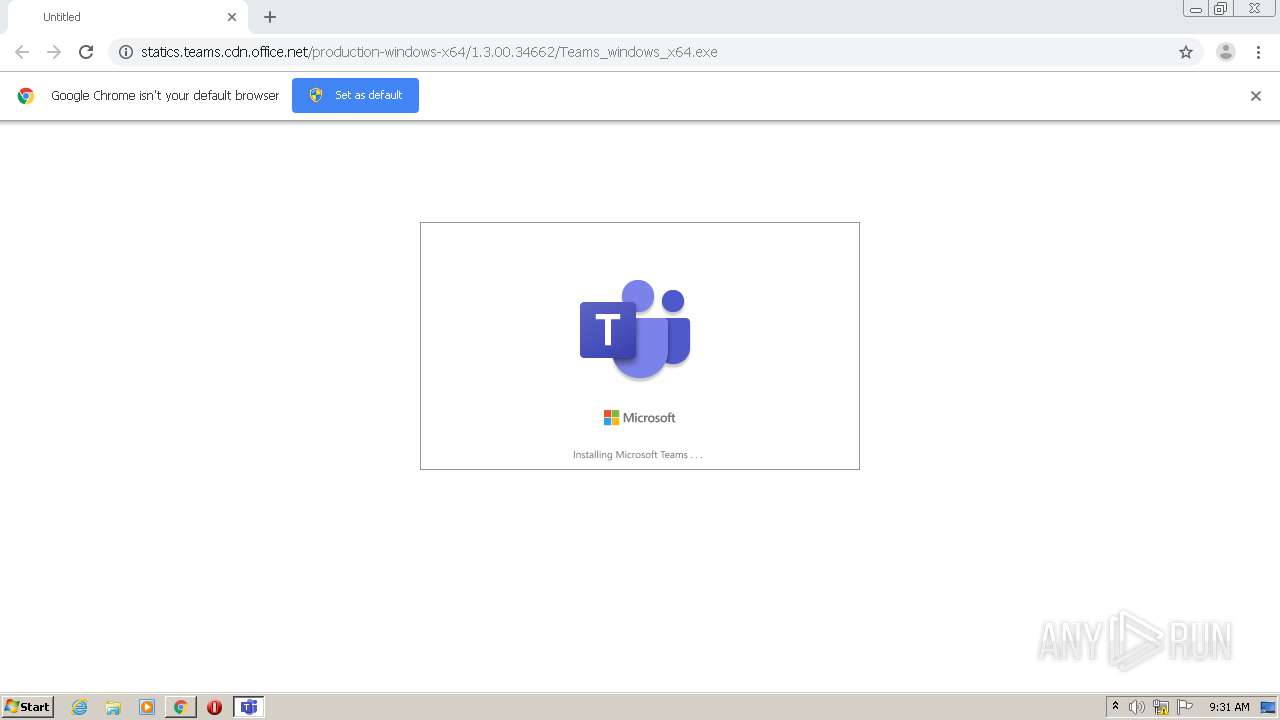The image size is (1280, 720).
Task: Switch to Chrome in the taskbar
Action: pos(181,707)
